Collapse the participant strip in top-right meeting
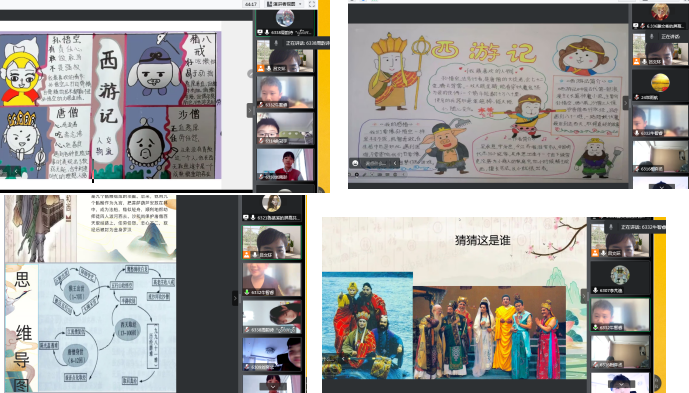This screenshot has width=689, height=393. pyautogui.click(x=626, y=103)
